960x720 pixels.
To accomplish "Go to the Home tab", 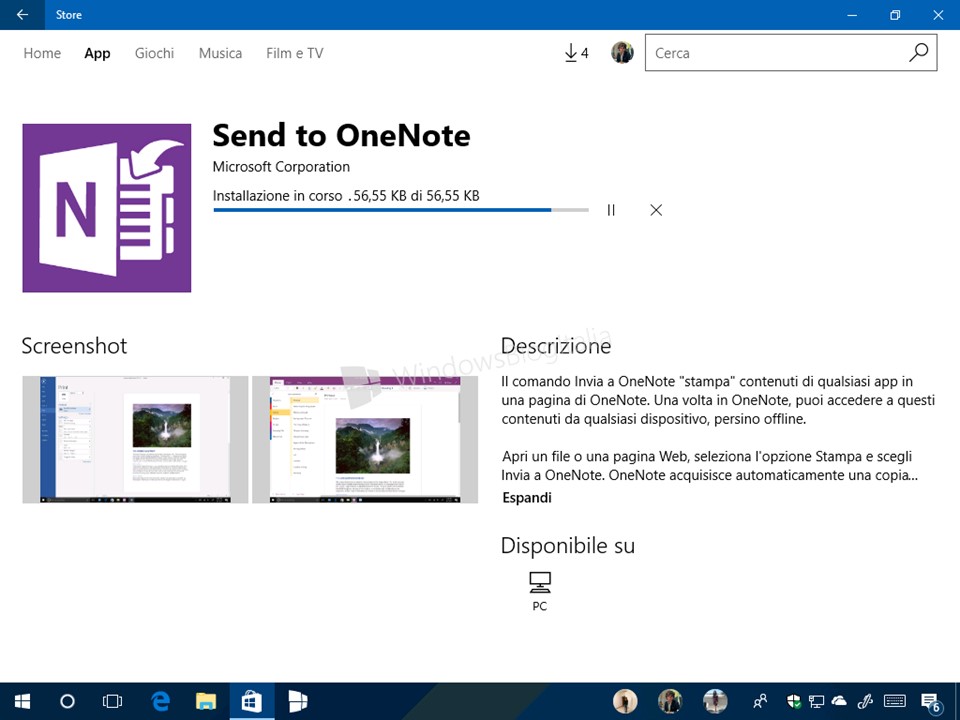I will click(42, 53).
